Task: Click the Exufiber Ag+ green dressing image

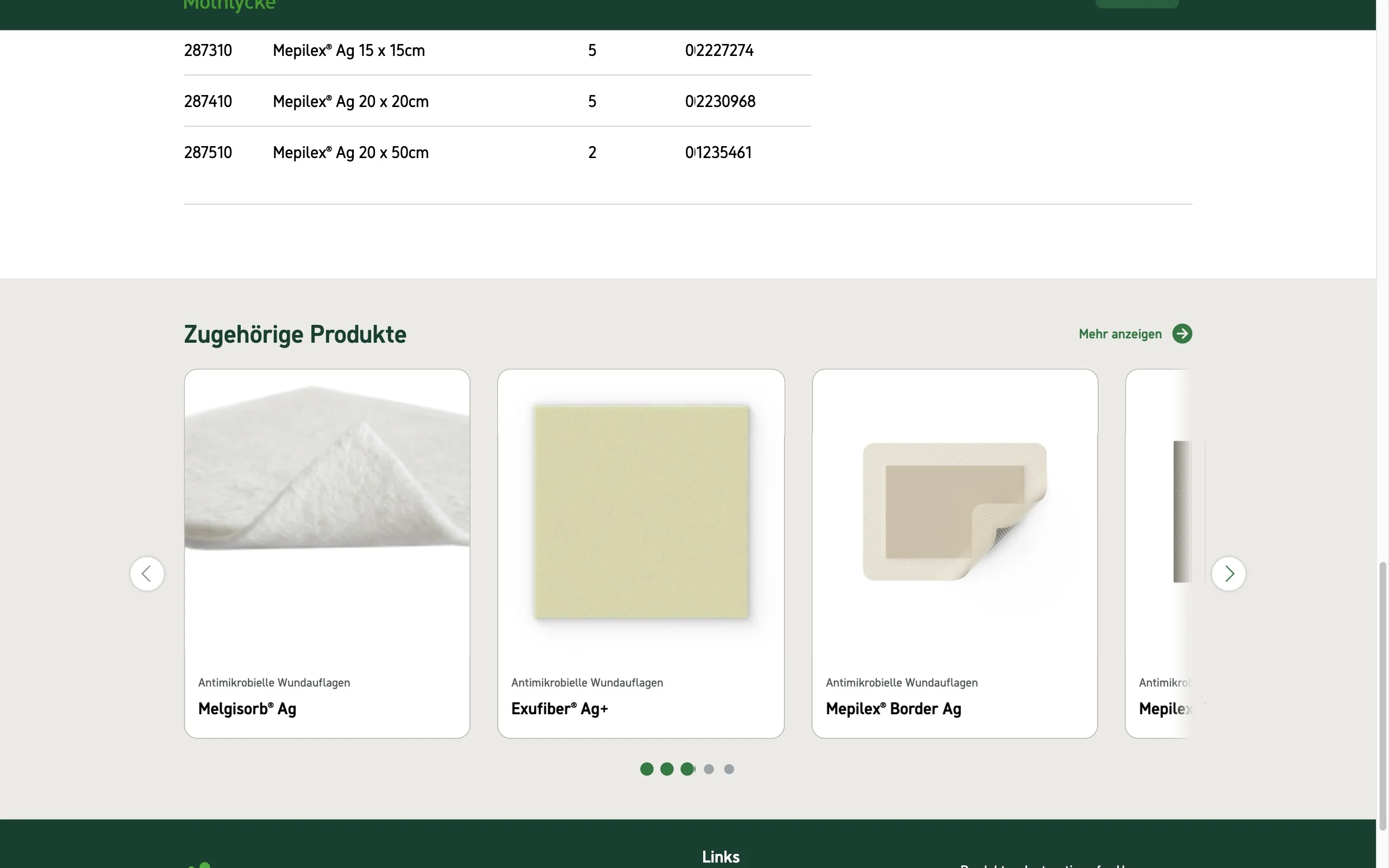Action: tap(641, 512)
